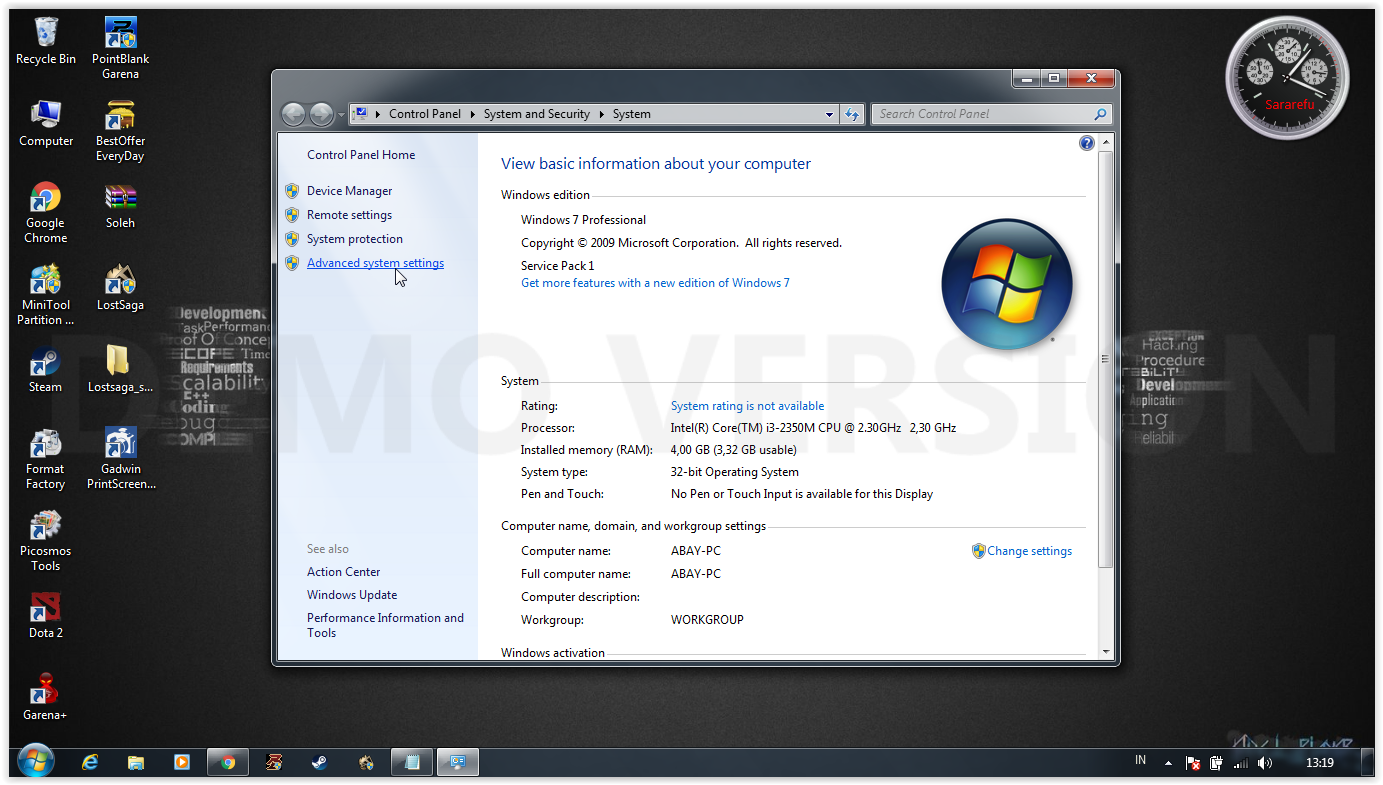Click the Forward navigation button
The width and height of the screenshot is (1383, 785).
click(x=321, y=114)
